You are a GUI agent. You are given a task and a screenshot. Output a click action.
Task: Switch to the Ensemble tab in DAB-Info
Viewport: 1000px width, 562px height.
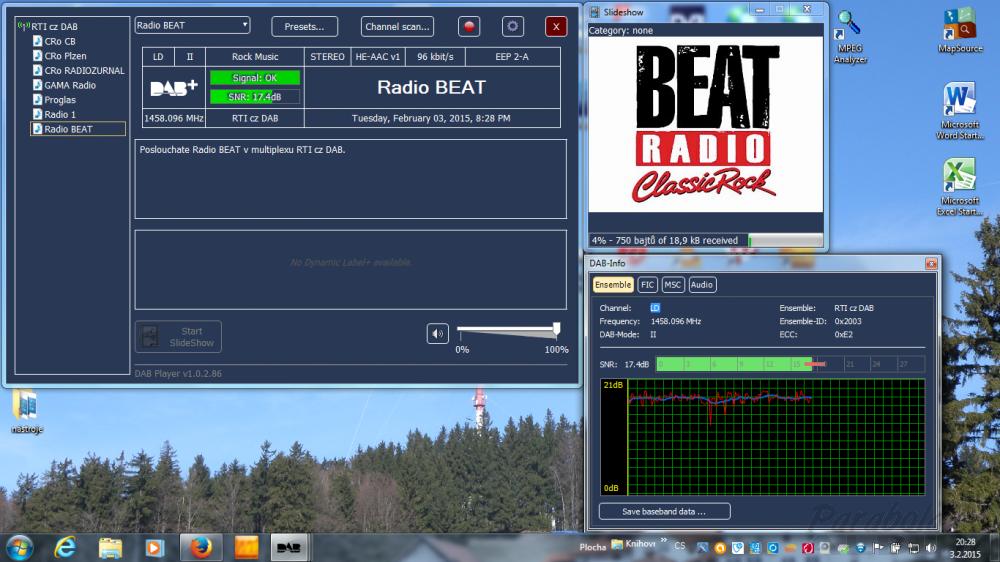tap(613, 285)
